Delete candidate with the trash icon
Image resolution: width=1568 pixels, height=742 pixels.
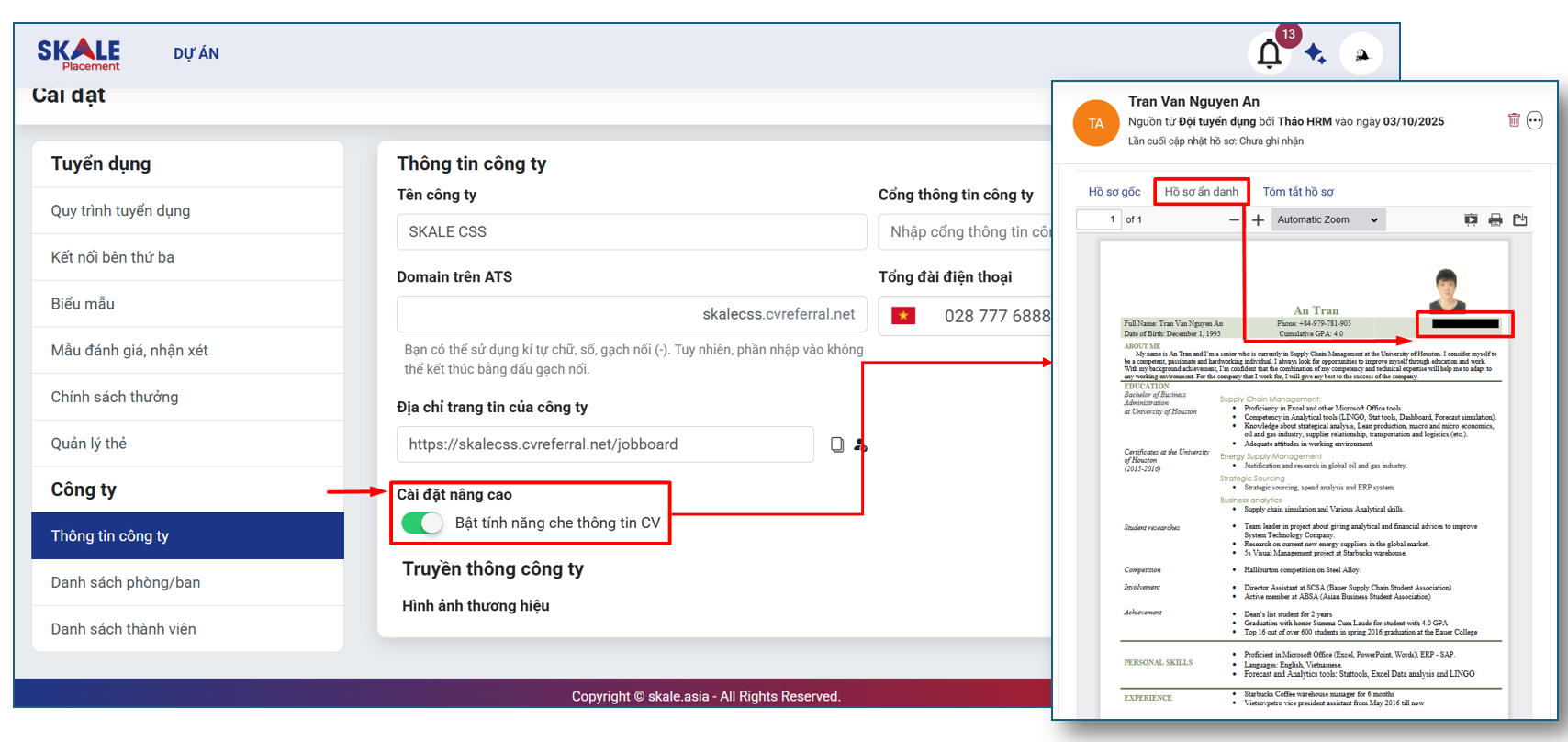(1514, 120)
